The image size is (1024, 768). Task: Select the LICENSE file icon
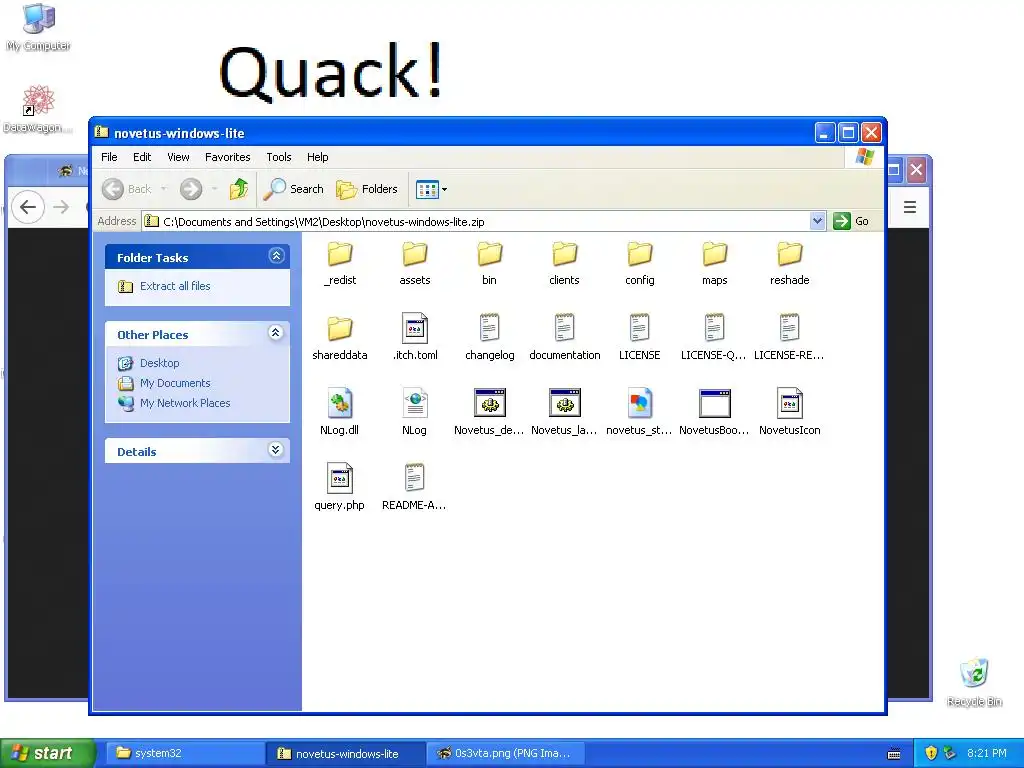(x=639, y=328)
